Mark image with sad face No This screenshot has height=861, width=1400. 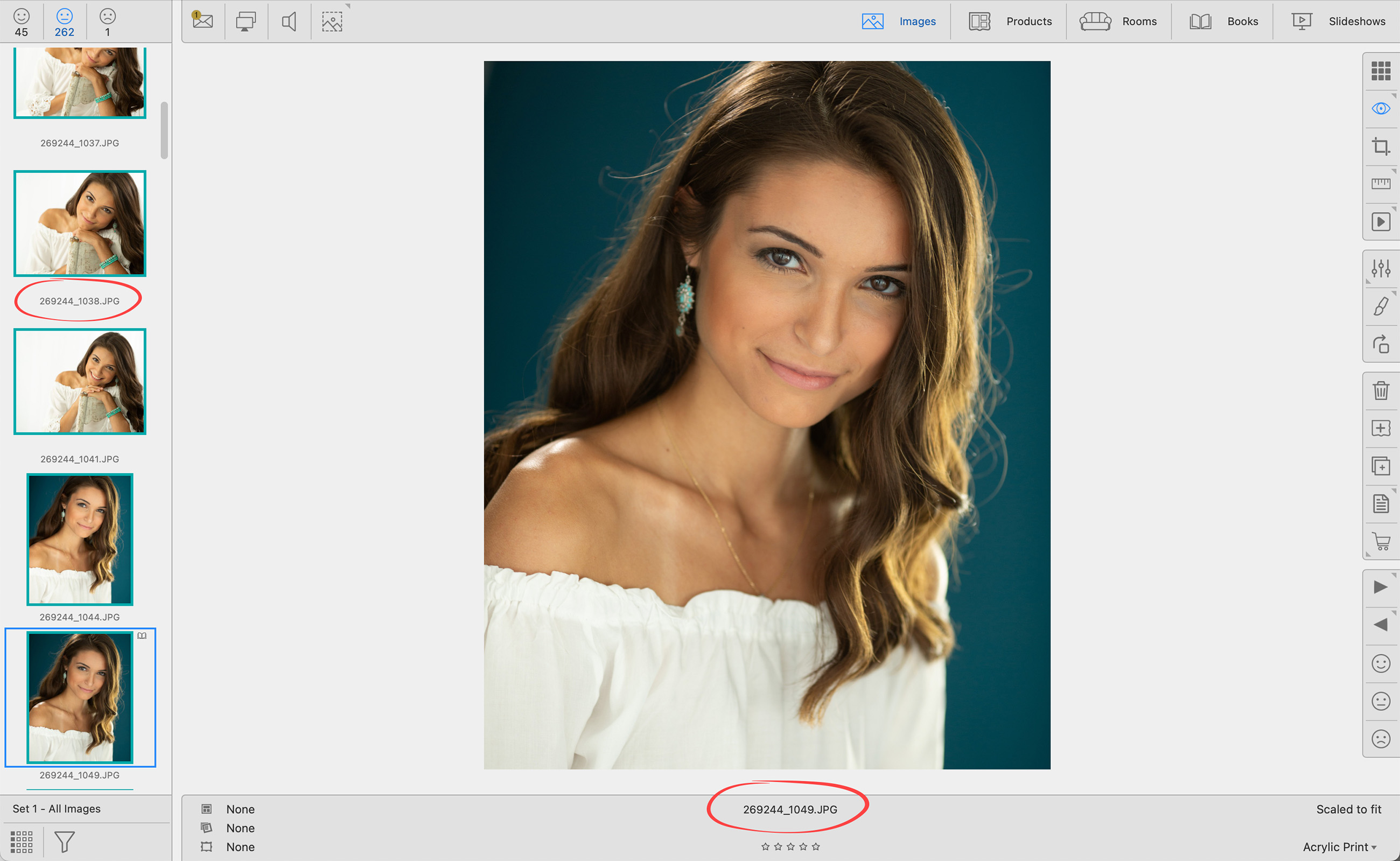pyautogui.click(x=1380, y=739)
